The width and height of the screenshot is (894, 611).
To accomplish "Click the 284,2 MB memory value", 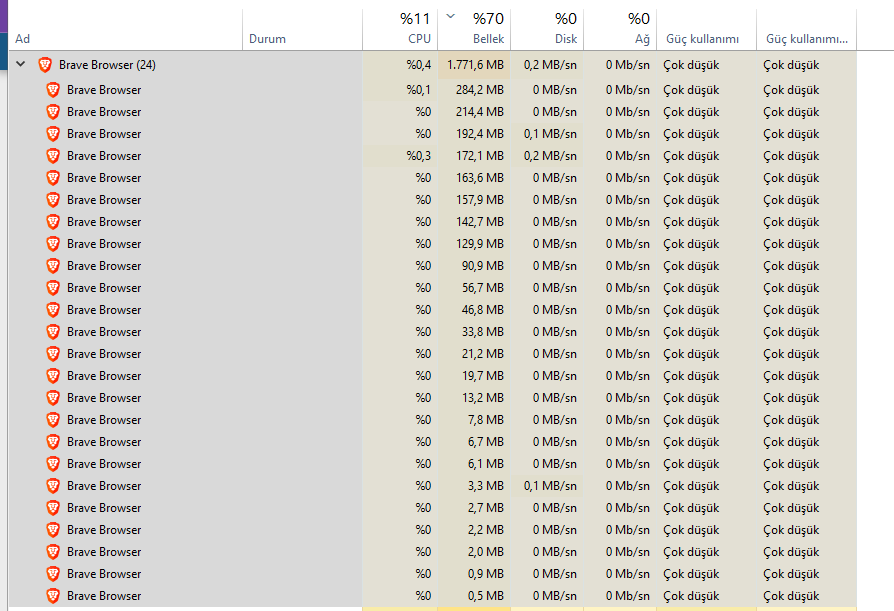I will pyautogui.click(x=479, y=90).
